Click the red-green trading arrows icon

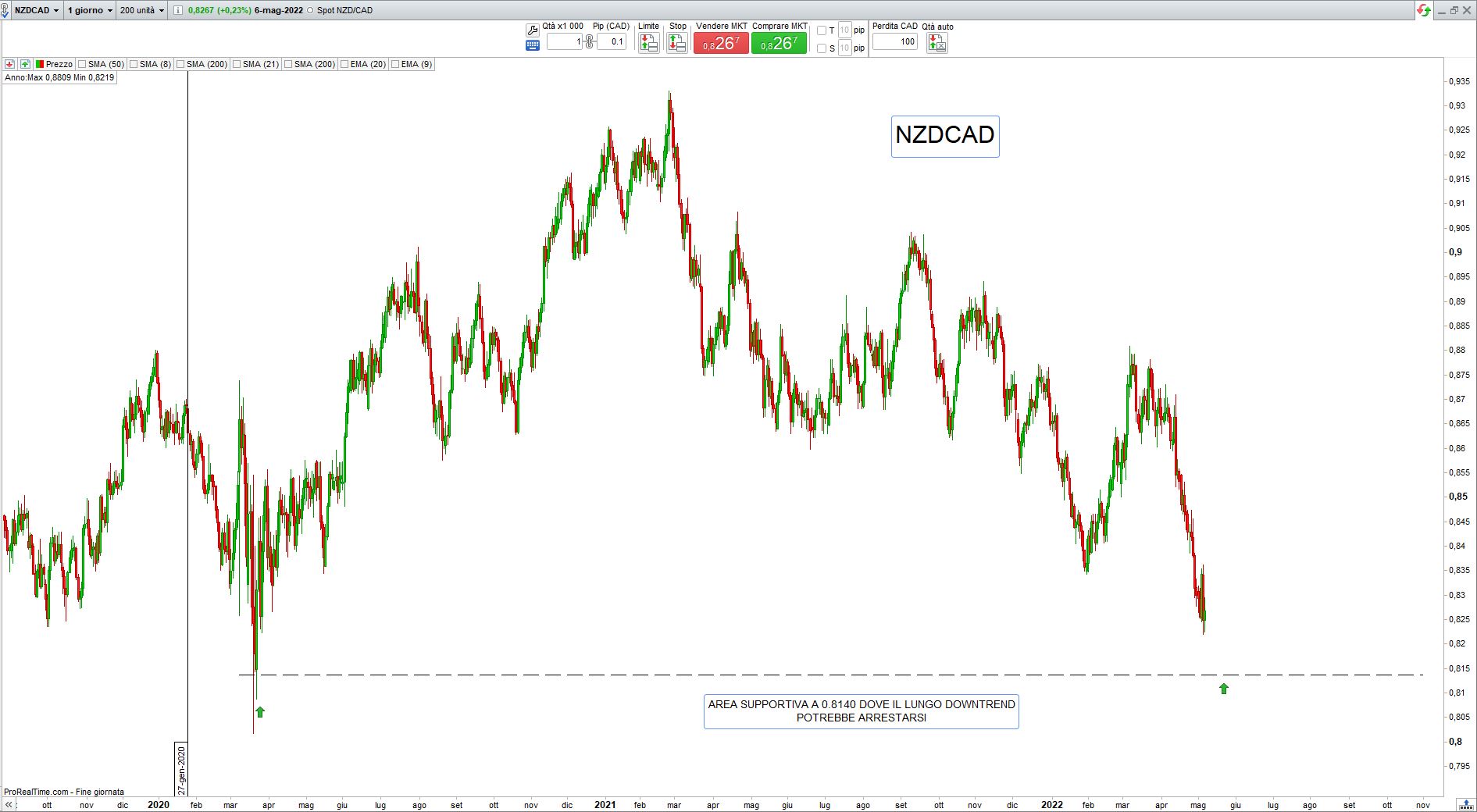(1424, 10)
